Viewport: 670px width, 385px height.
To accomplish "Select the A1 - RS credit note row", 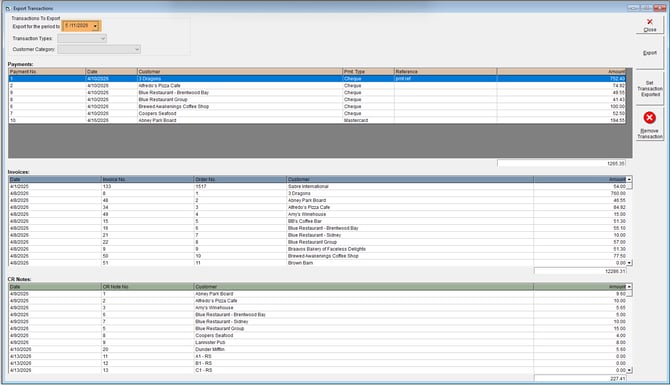I will 317,356.
